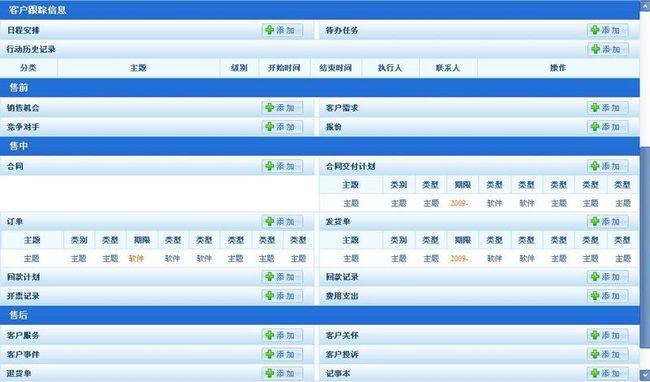The height and width of the screenshot is (382, 650).
Task: Add a new 销售机会
Action: (282, 108)
